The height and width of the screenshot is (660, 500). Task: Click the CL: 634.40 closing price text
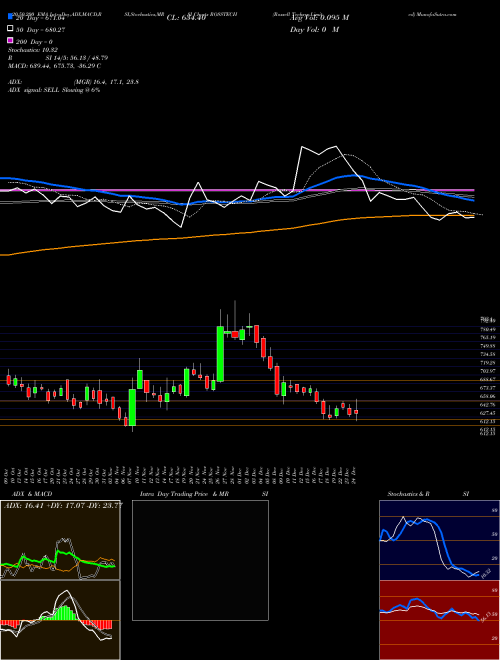pyautogui.click(x=186, y=18)
